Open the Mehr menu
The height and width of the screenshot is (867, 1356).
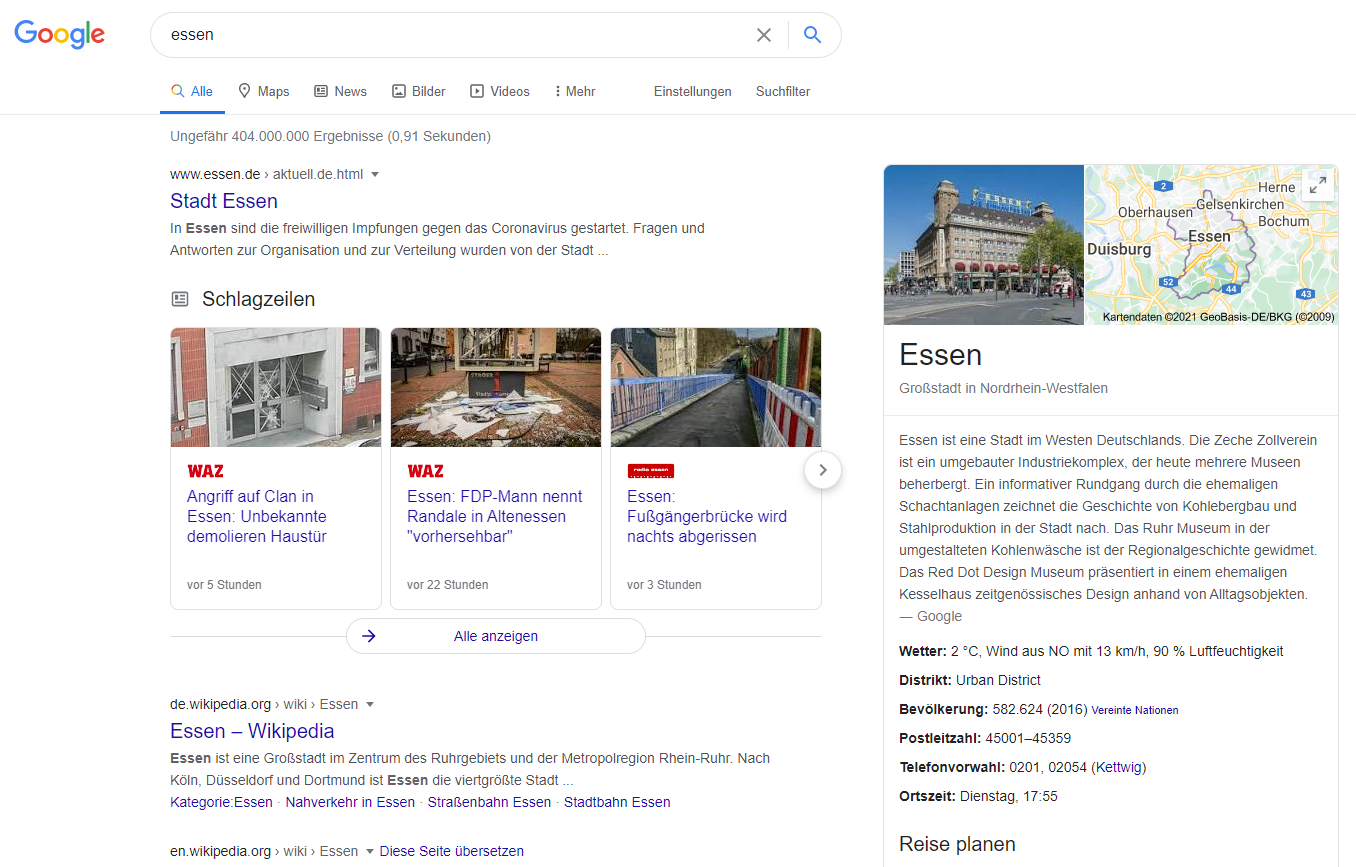pyautogui.click(x=575, y=91)
